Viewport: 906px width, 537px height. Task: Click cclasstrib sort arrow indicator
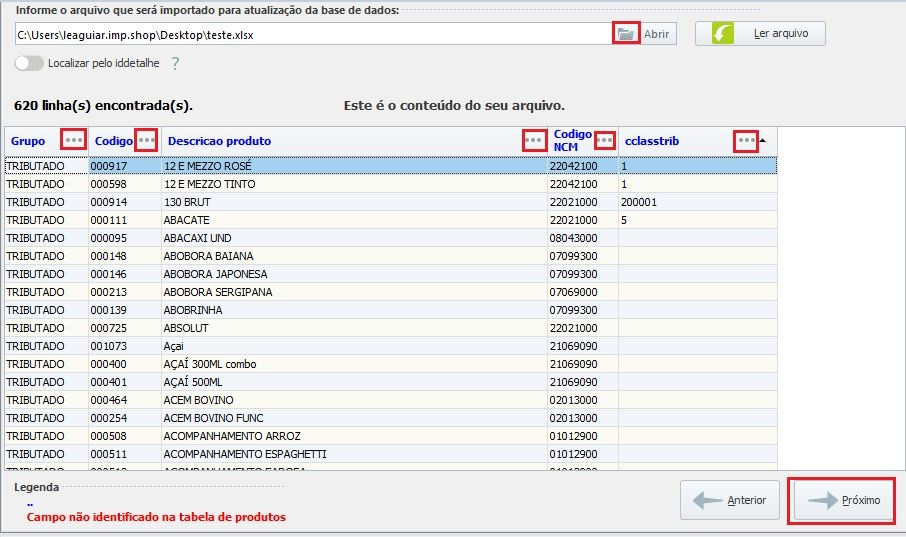pos(763,140)
